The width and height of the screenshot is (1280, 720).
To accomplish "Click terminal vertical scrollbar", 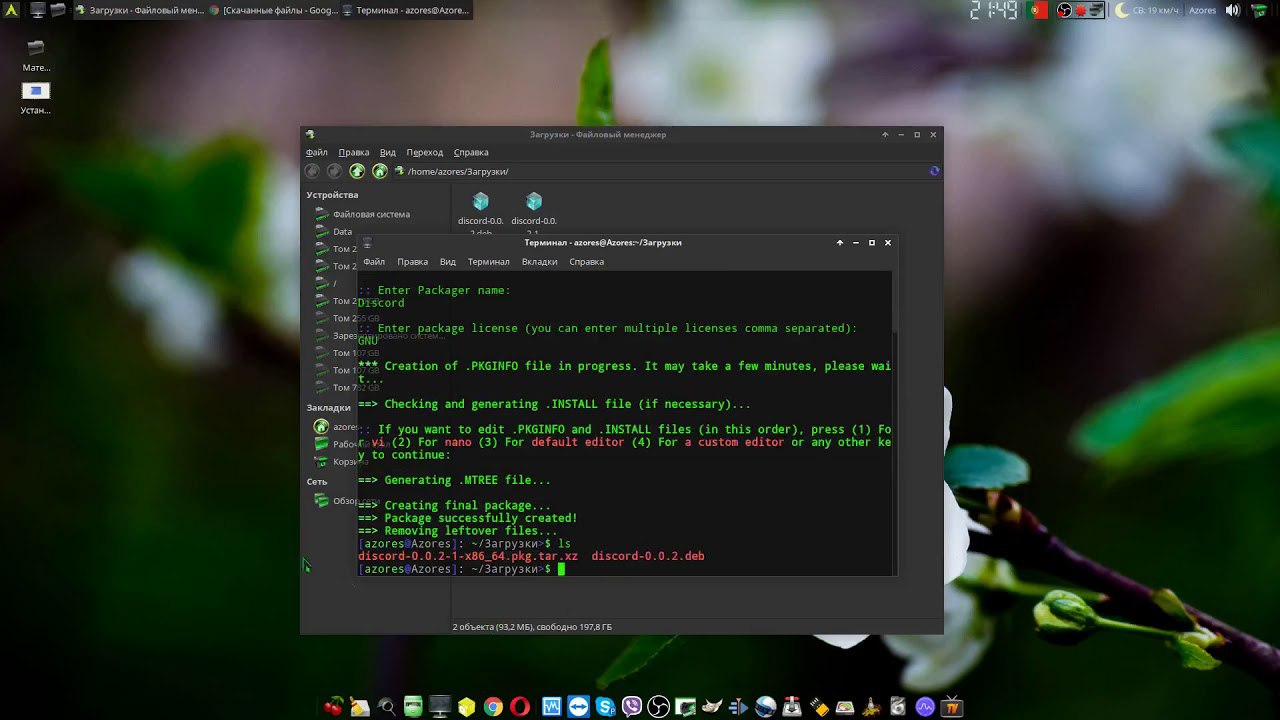I will coord(893,422).
